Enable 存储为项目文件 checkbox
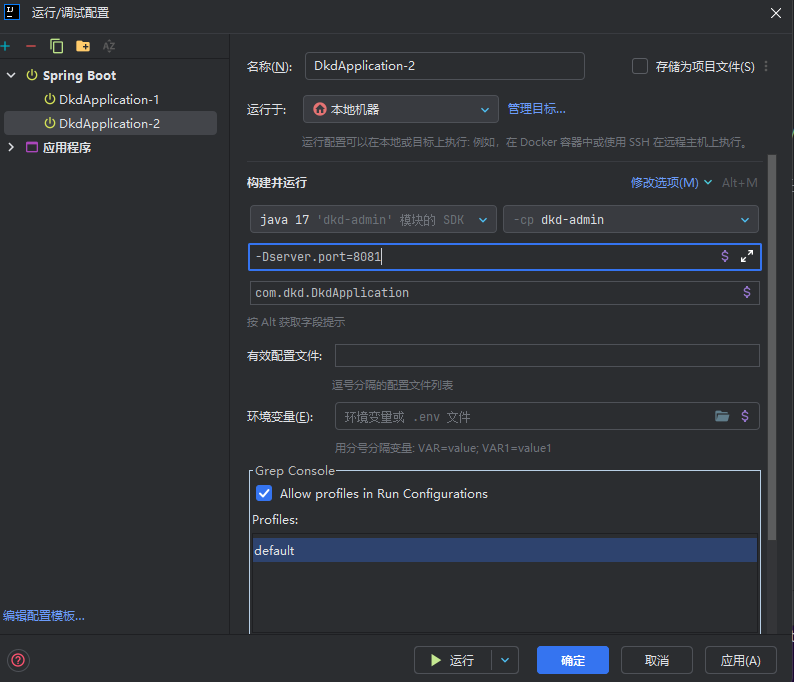The width and height of the screenshot is (794, 682). (x=640, y=66)
